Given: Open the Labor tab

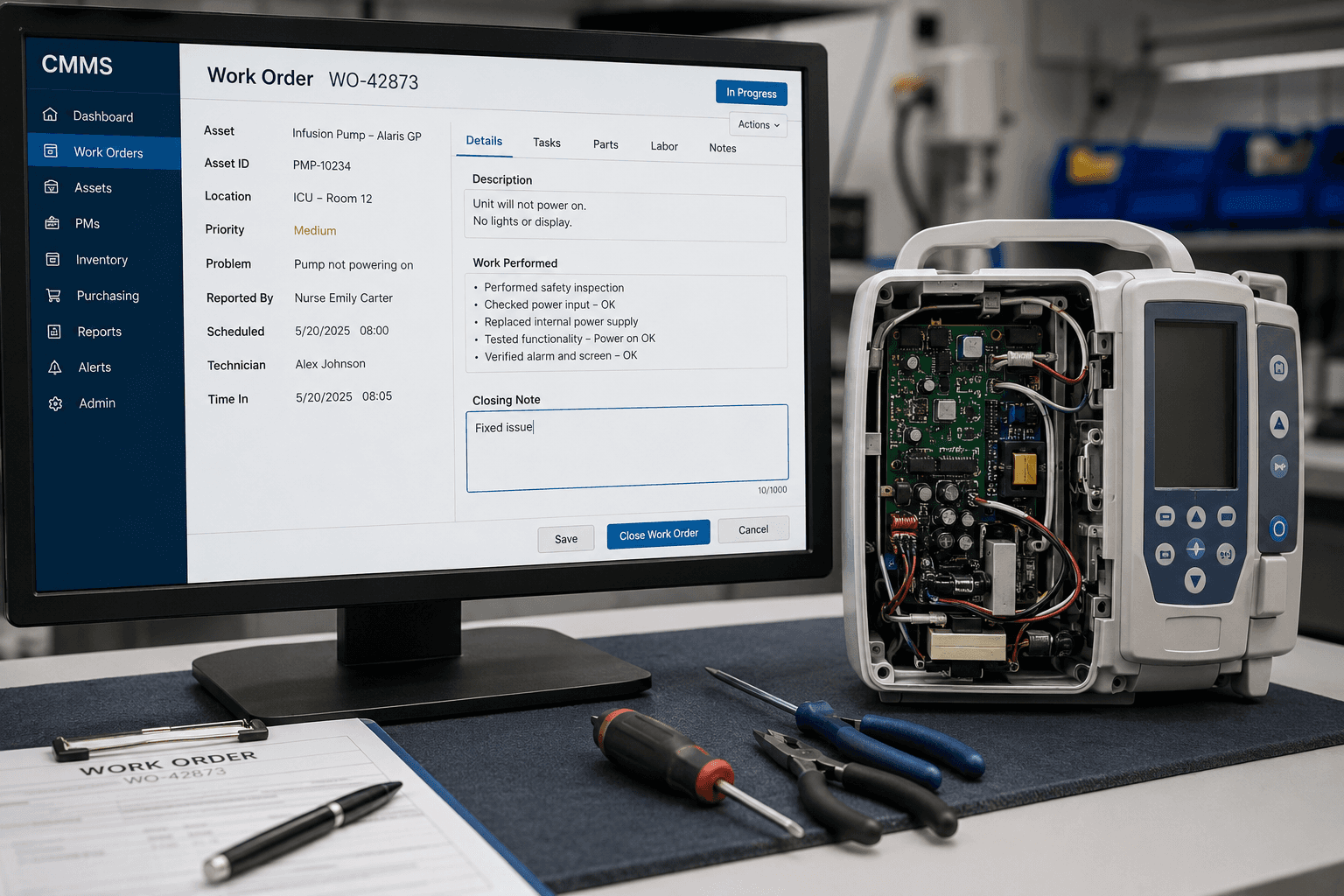Looking at the screenshot, I should (x=664, y=146).
